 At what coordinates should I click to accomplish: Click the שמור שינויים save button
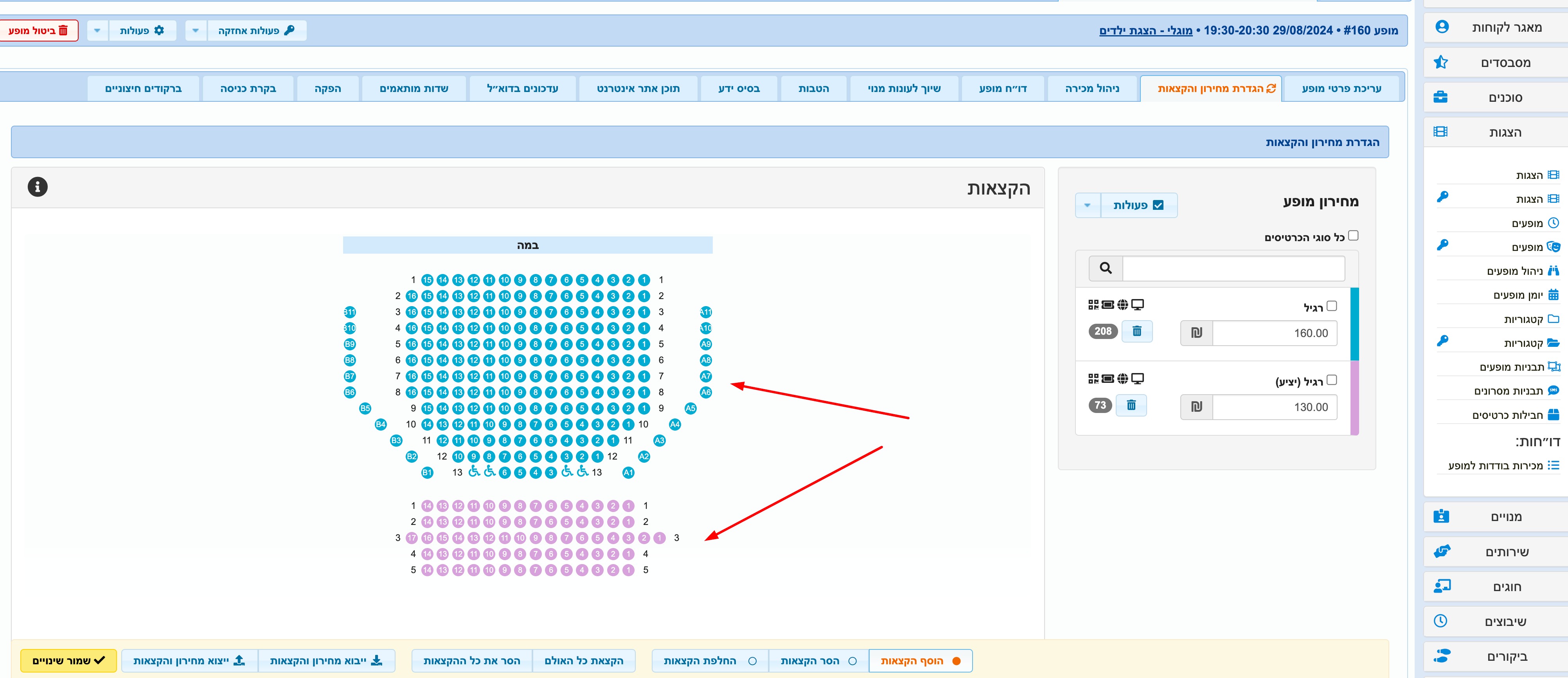[69, 661]
